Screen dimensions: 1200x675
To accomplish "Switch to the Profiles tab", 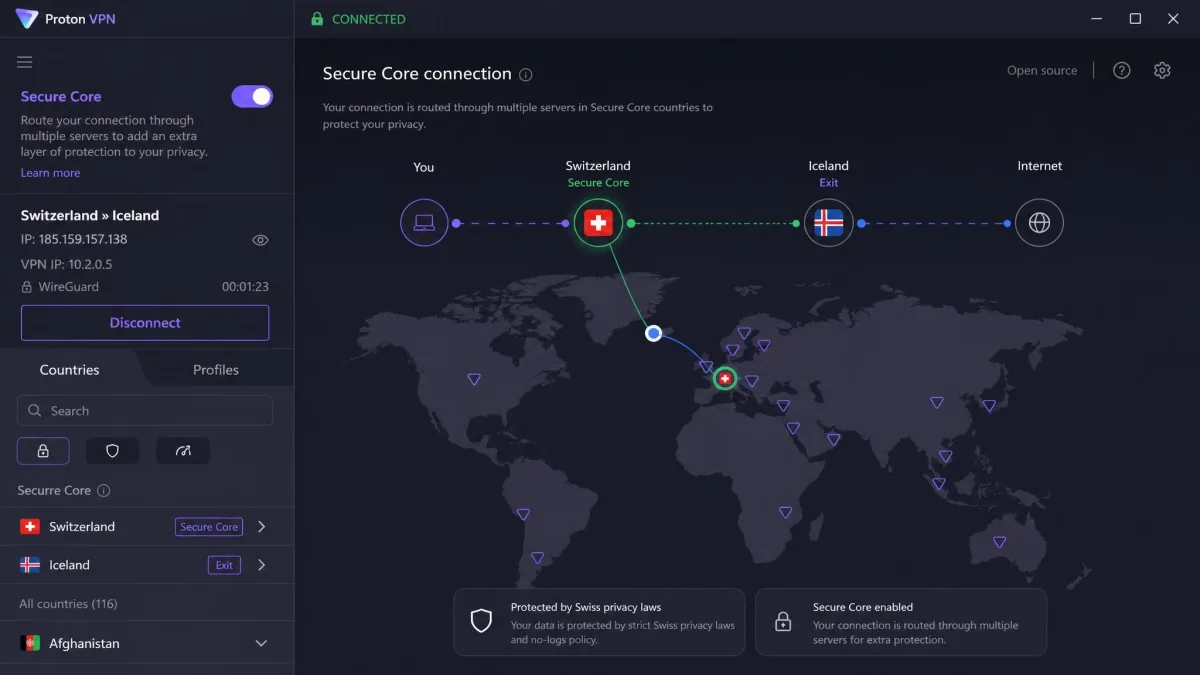I will 216,370.
